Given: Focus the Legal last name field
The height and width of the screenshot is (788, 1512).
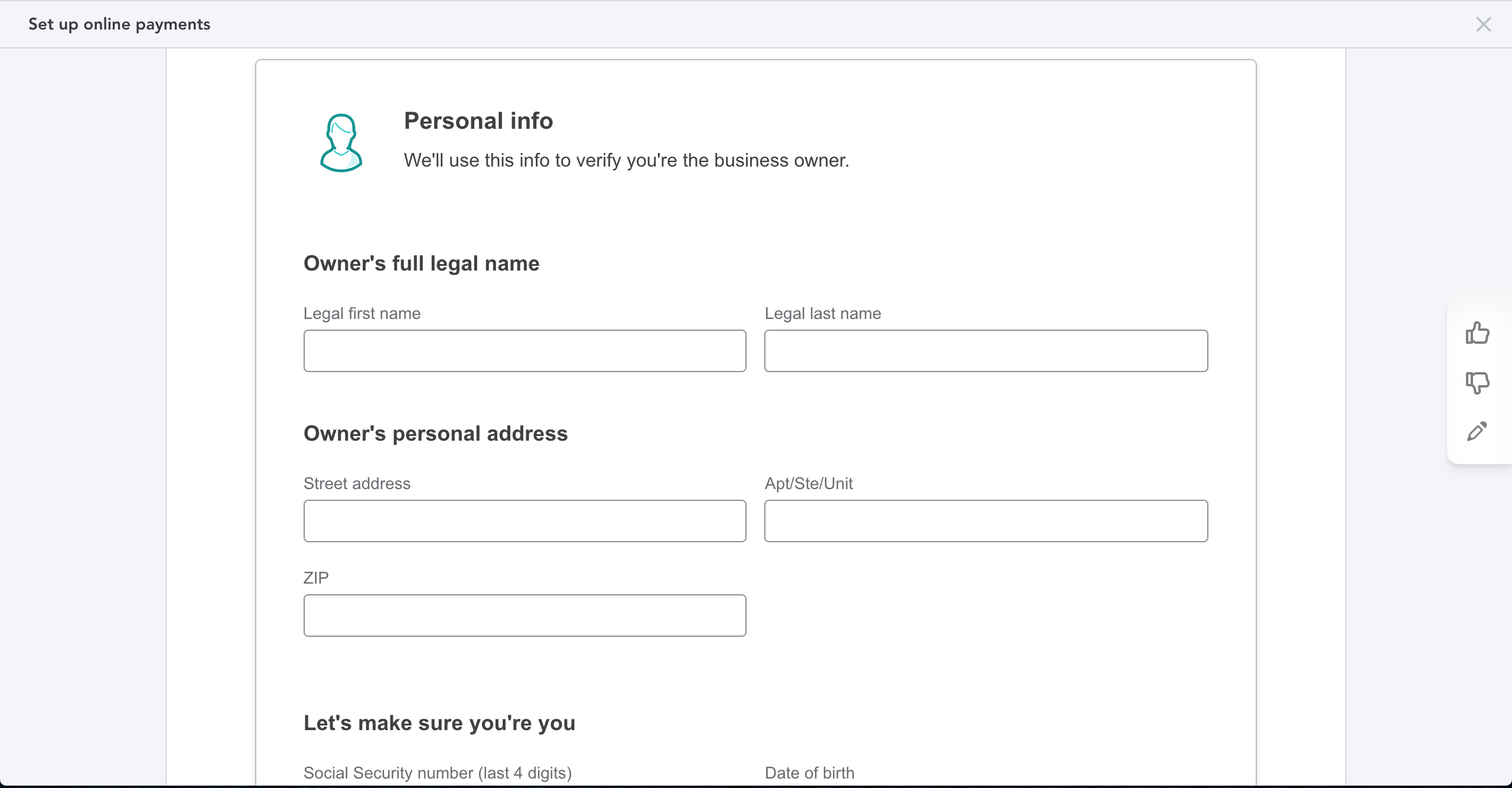Looking at the screenshot, I should click(986, 351).
